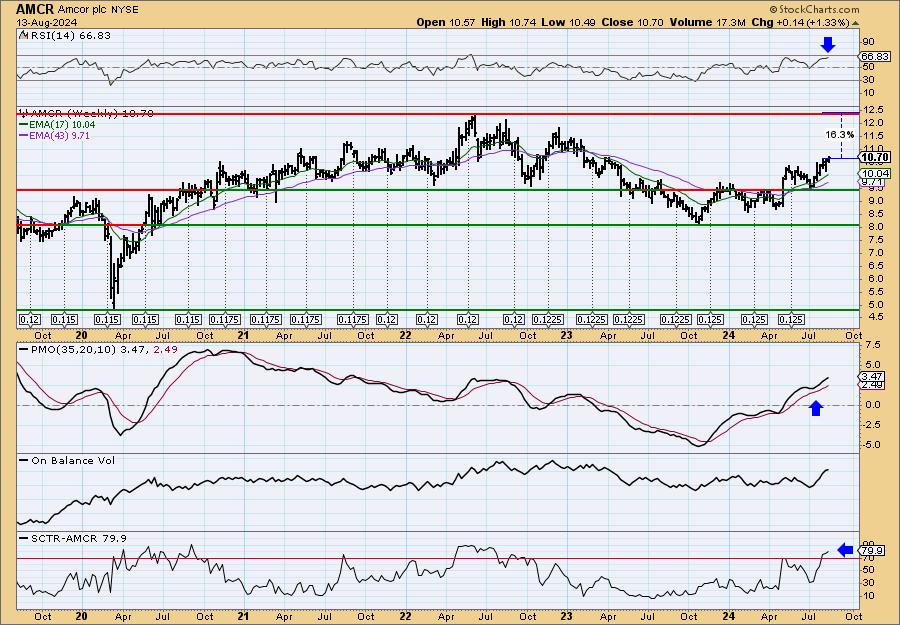This screenshot has width=900, height=625.
Task: Click the AMCR (Weekly) price legend label
Action: click(91, 114)
